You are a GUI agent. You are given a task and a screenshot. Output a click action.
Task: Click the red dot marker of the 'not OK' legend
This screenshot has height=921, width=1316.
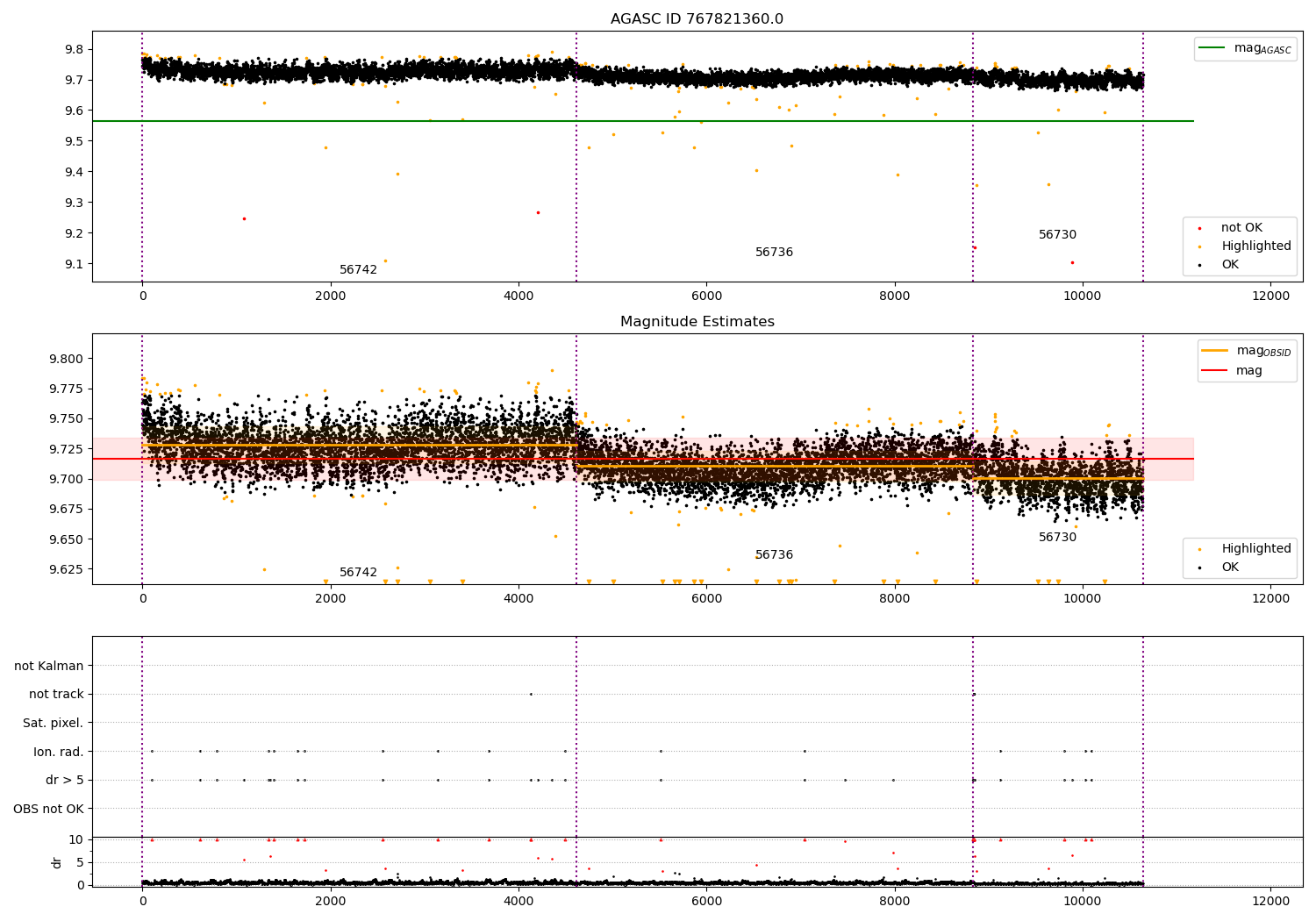point(1199,229)
